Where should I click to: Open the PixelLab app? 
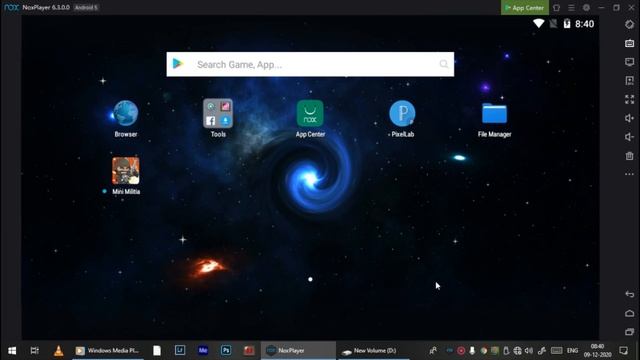402,113
